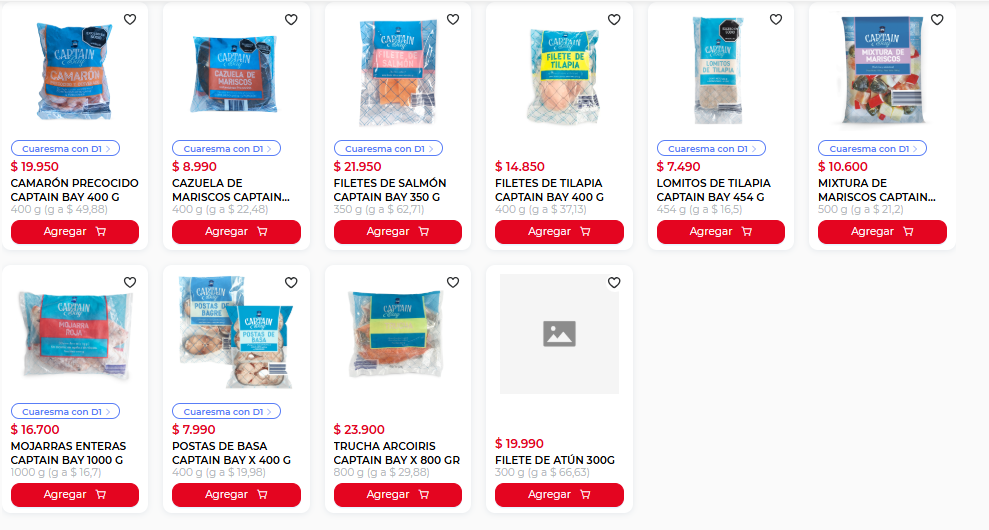Toggle heart on Cazuela de Mariscos card

coord(291,20)
